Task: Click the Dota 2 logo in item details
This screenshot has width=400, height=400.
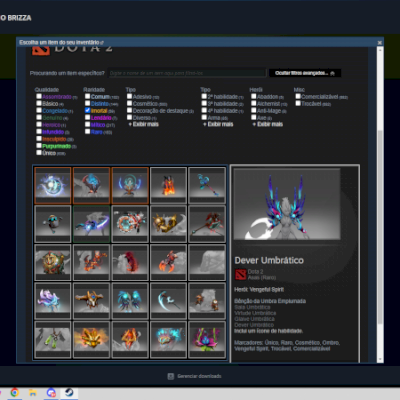Action: [x=240, y=274]
